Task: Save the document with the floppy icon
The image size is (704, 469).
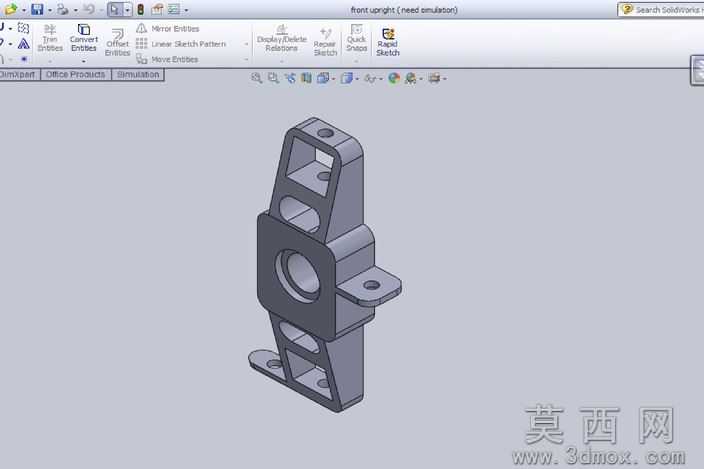Action: pyautogui.click(x=37, y=9)
